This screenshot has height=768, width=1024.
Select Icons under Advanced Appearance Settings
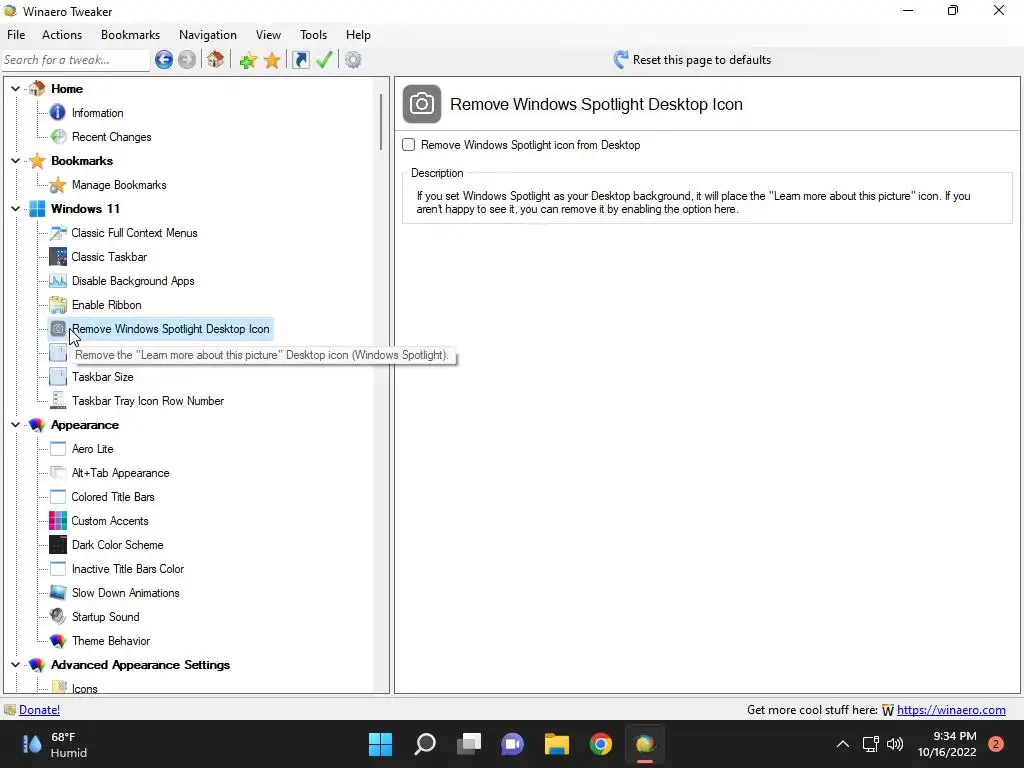pos(85,688)
